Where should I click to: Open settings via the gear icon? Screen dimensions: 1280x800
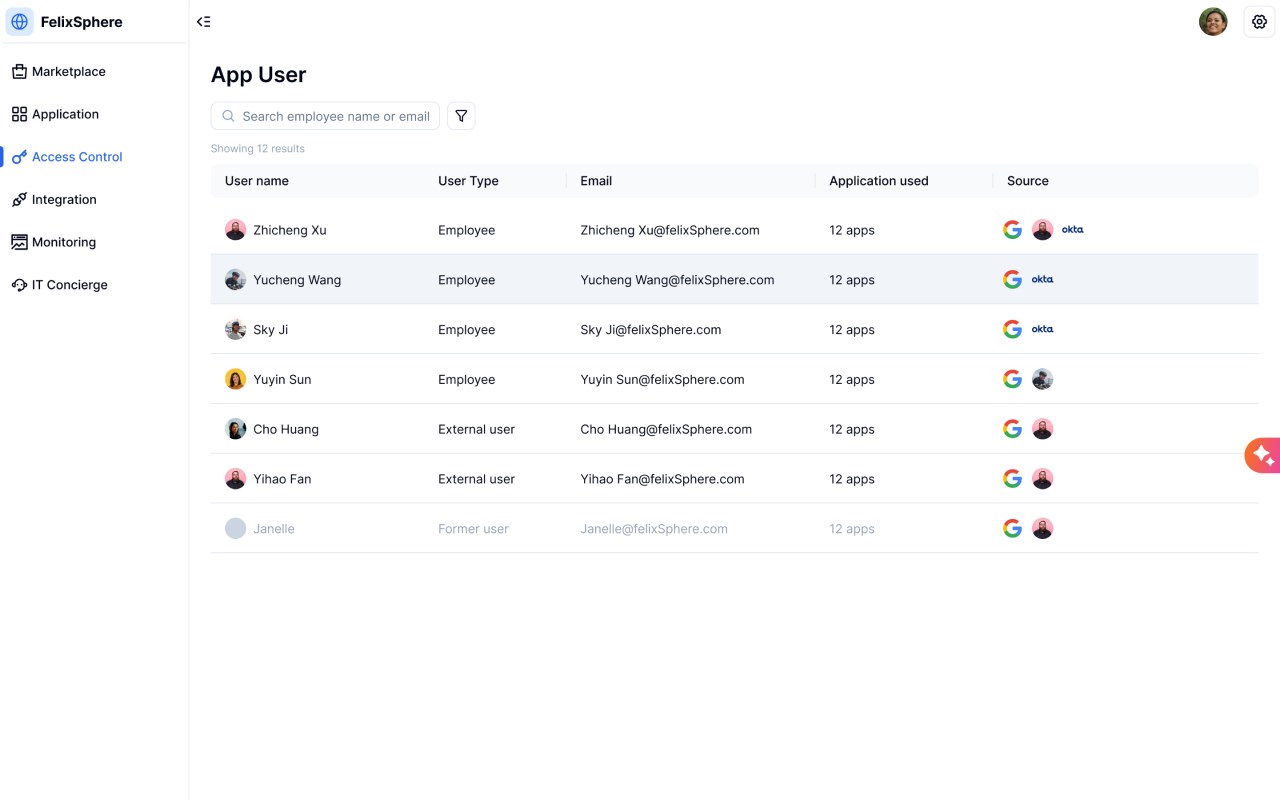tap(1259, 22)
